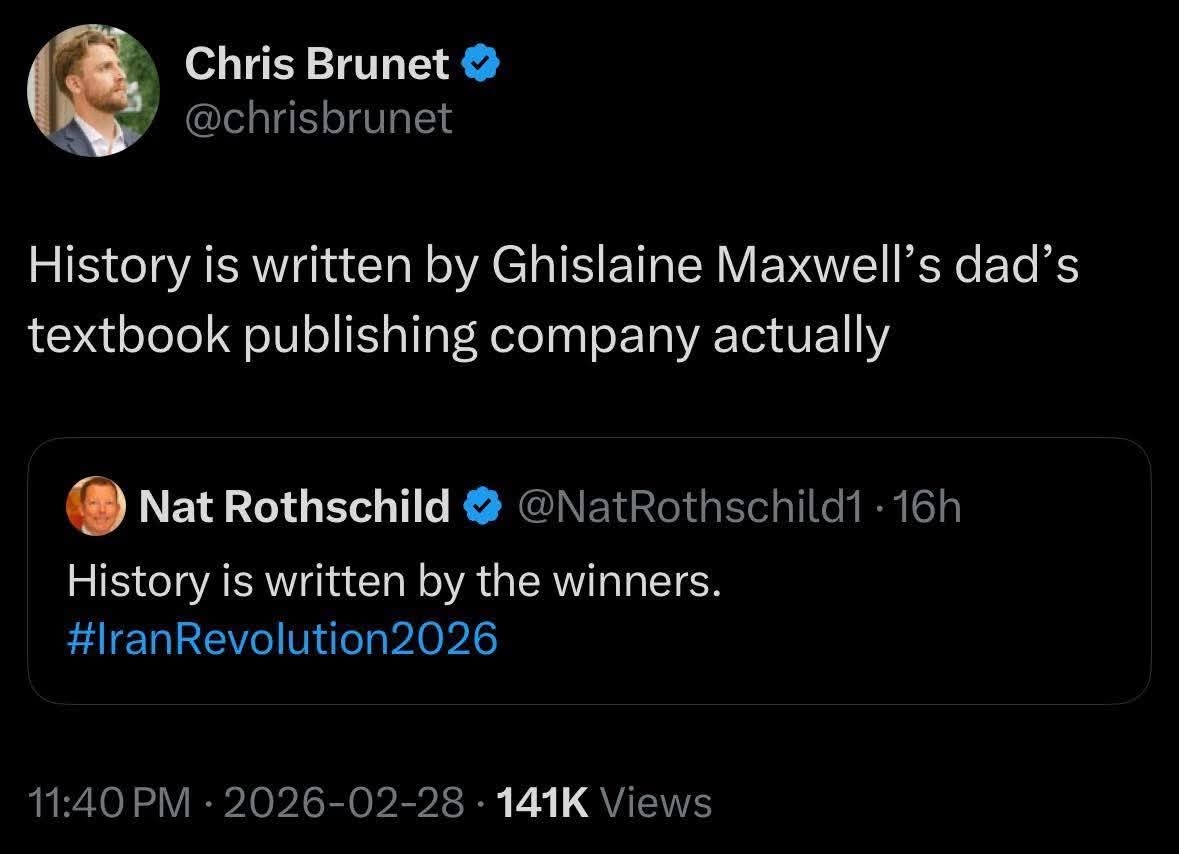Click the 'Views' label
Screen dimensions: 1179x854
pyautogui.click(x=659, y=802)
